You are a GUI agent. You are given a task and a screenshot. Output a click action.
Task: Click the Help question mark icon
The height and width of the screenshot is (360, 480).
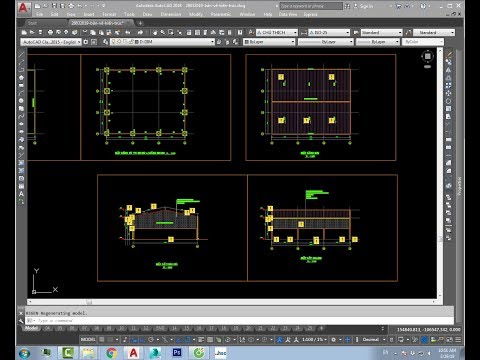pos(423,6)
